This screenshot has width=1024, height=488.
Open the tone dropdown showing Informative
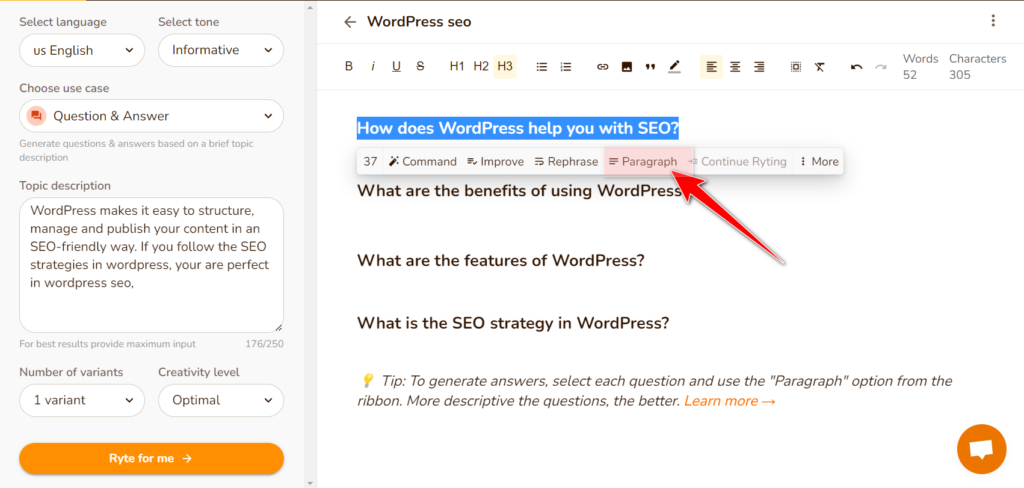click(x=221, y=50)
